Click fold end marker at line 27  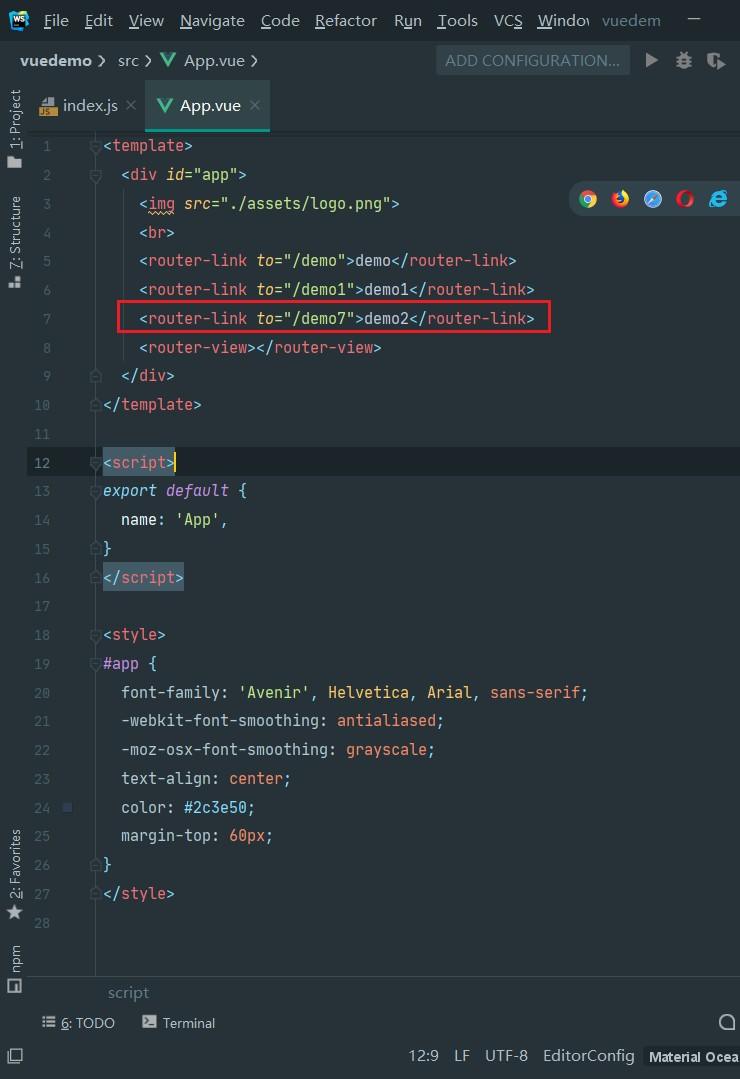click(96, 894)
